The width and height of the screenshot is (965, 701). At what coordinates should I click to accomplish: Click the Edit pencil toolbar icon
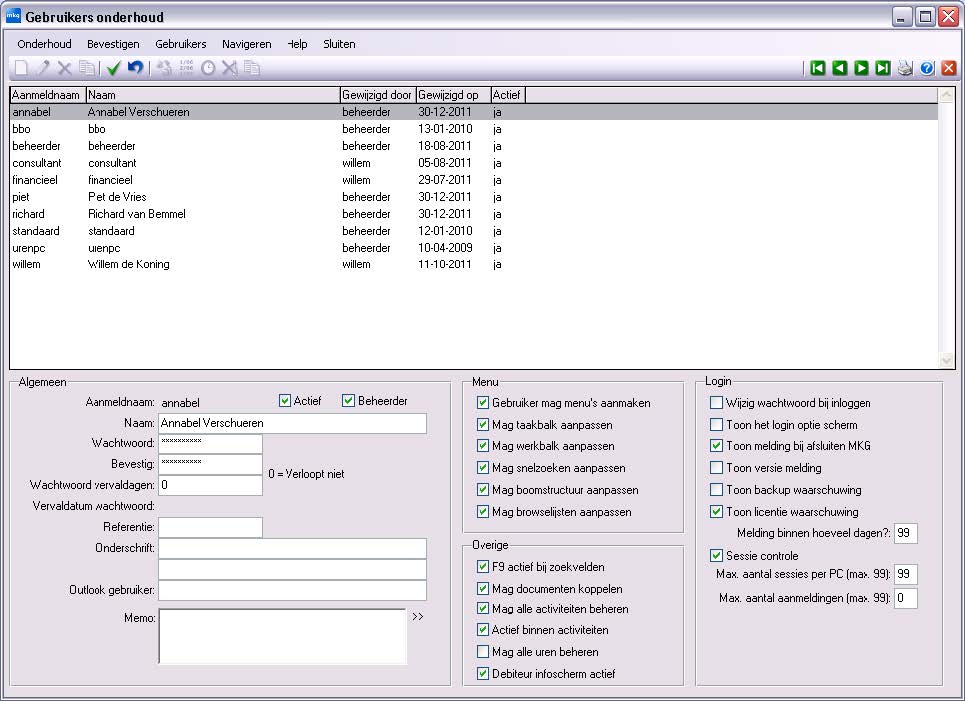pos(42,68)
